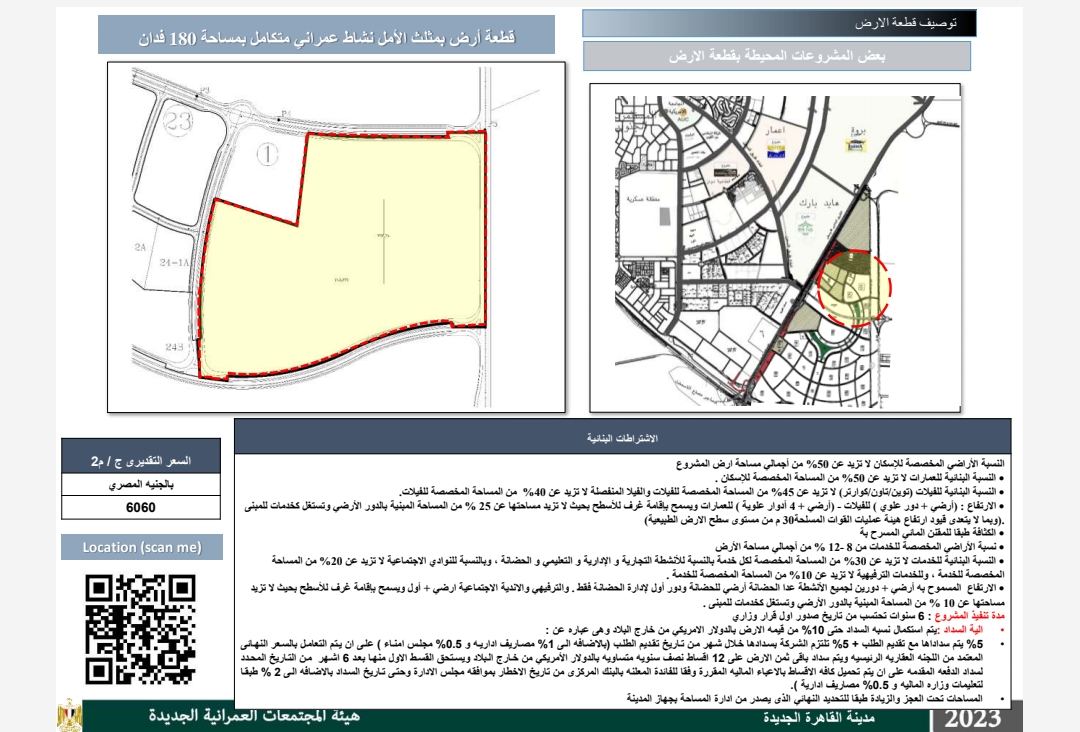Image resolution: width=1080 pixels, height=732 pixels.
Task: Click the 'الاشتراطات البنائية' section header
Action: pos(622,439)
